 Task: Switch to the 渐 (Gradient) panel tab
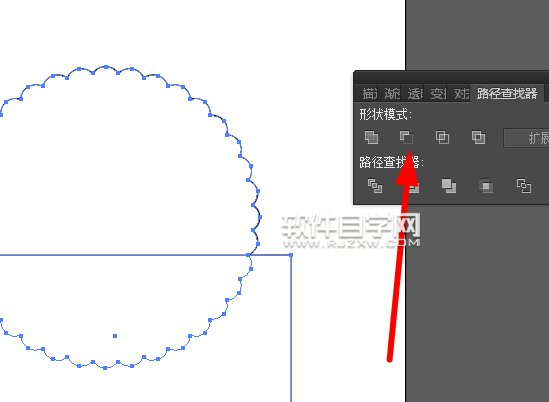[x=391, y=93]
